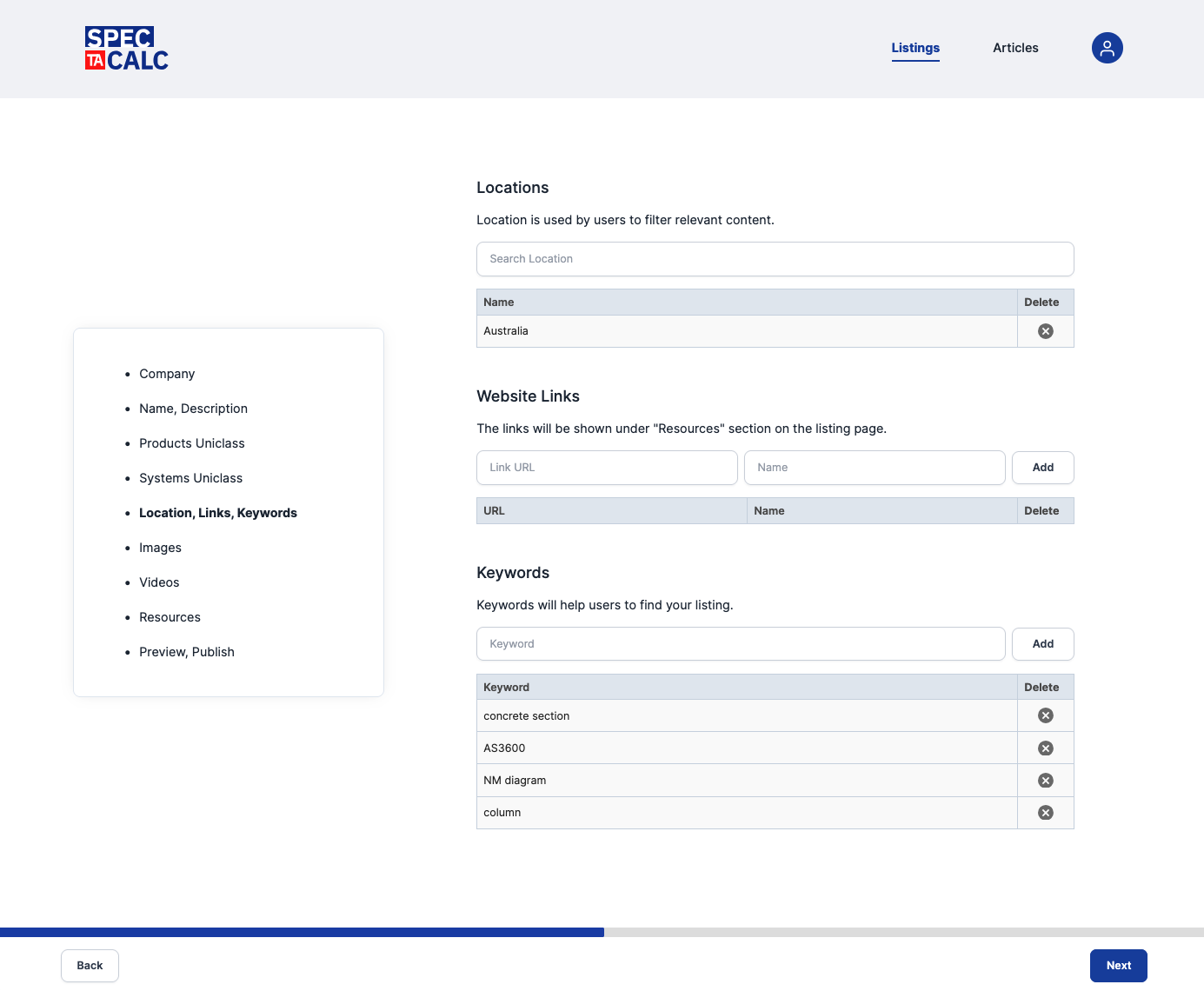Click the Back button

pyautogui.click(x=90, y=966)
